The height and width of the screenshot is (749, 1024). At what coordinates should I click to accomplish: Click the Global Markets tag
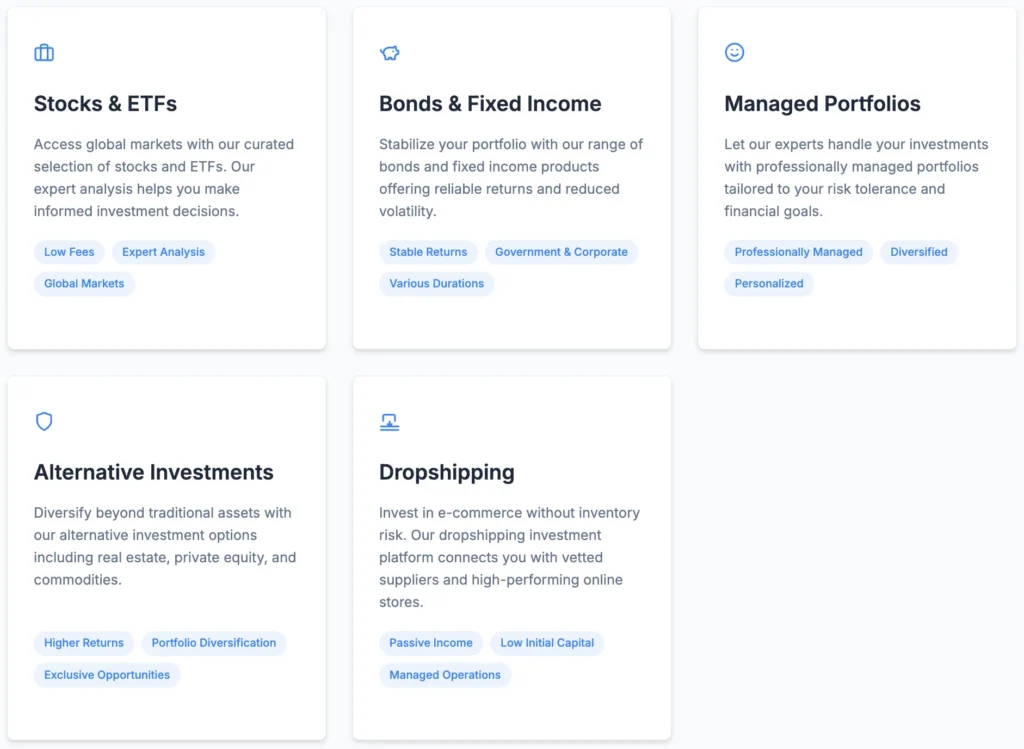(x=84, y=284)
